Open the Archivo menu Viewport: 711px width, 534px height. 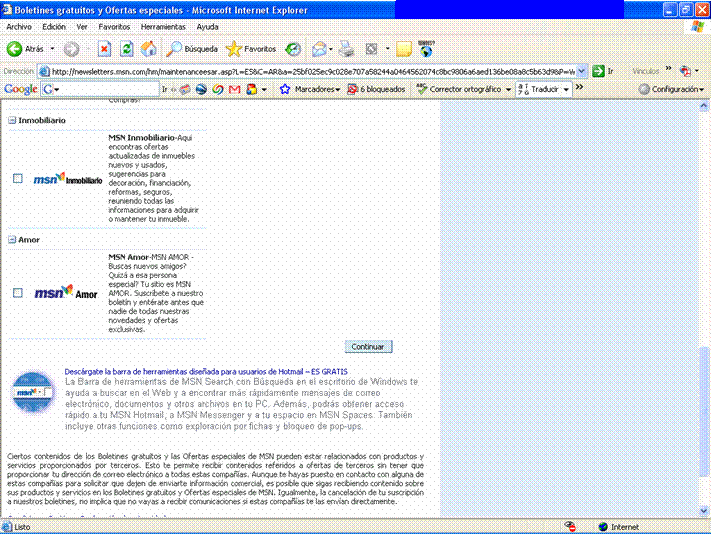click(x=20, y=26)
